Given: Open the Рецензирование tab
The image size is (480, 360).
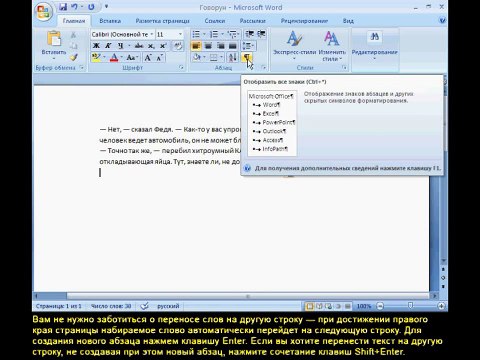Looking at the screenshot, I should pyautogui.click(x=304, y=21).
